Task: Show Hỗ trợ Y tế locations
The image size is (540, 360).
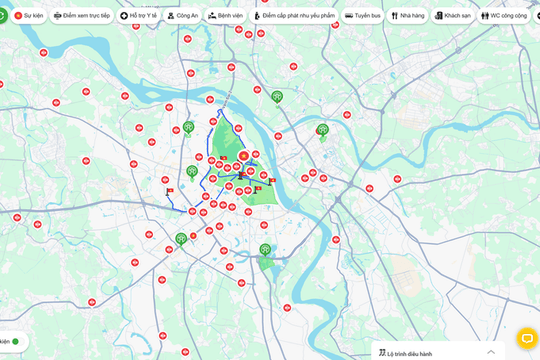Action: point(138,16)
